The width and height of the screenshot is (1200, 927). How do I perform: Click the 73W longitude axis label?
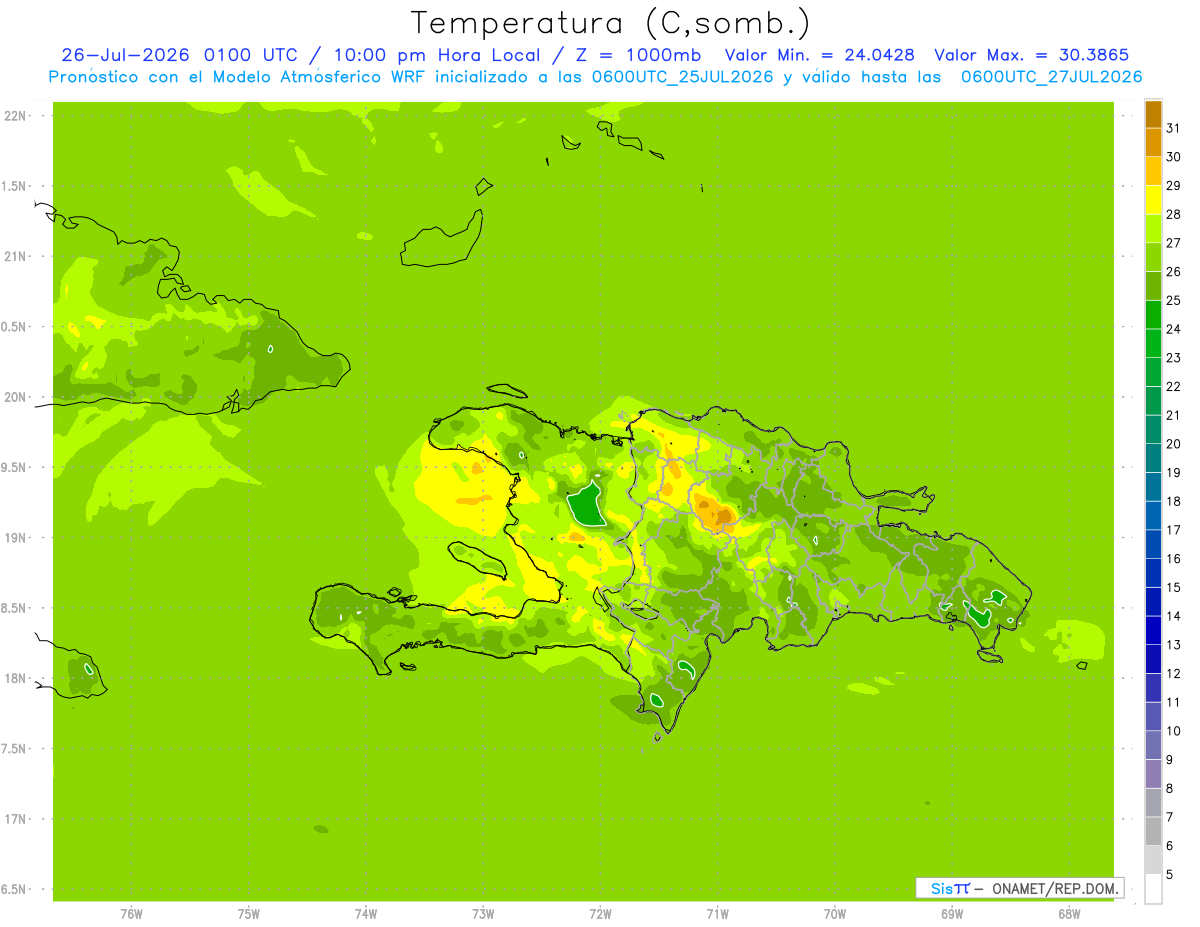pos(483,913)
